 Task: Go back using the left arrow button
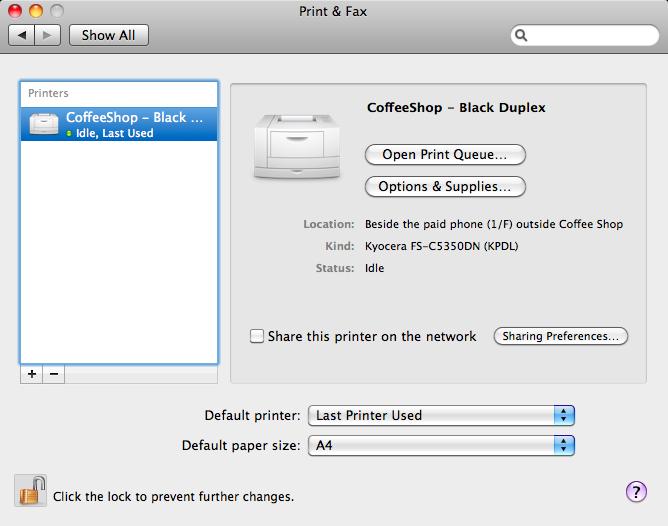[x=22, y=35]
